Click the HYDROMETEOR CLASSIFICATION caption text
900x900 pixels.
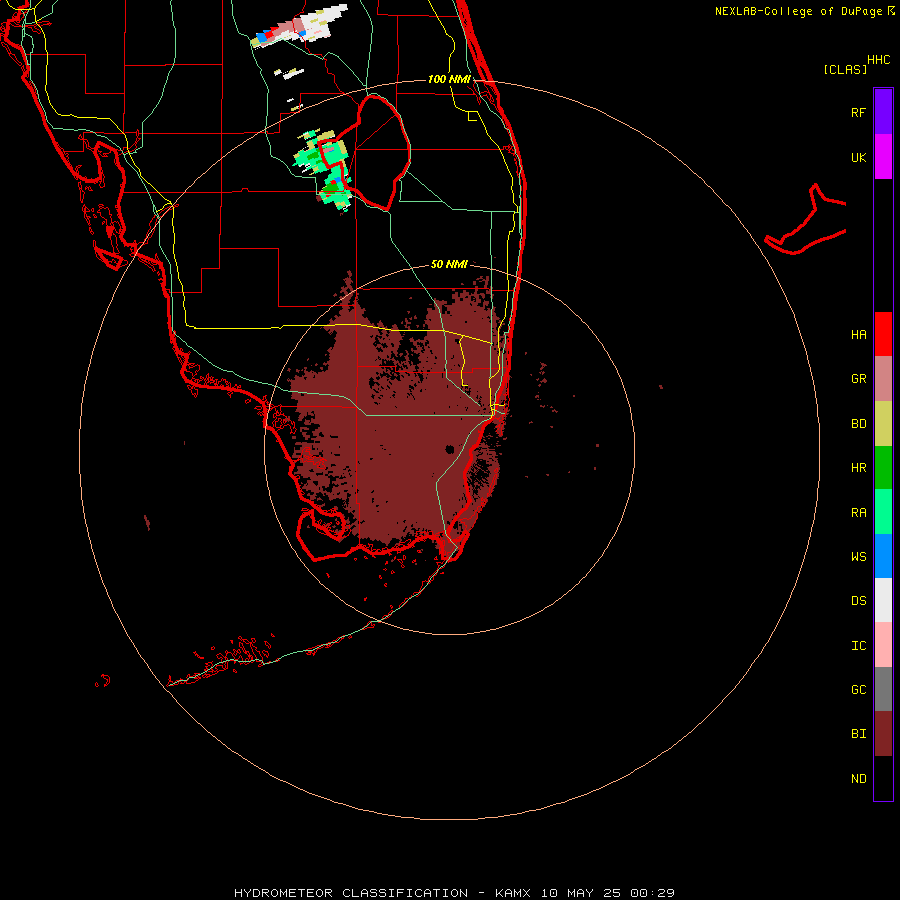(x=351, y=893)
